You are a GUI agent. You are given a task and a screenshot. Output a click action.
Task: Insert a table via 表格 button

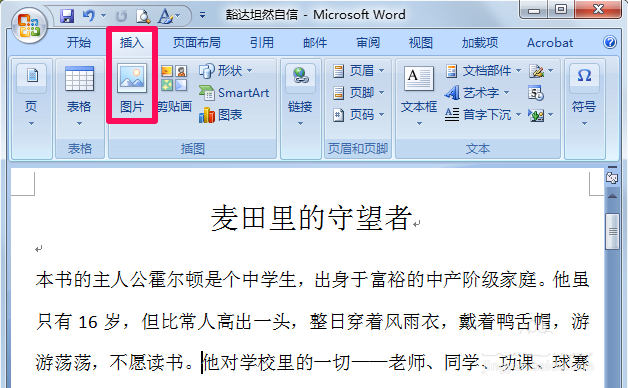tap(79, 95)
